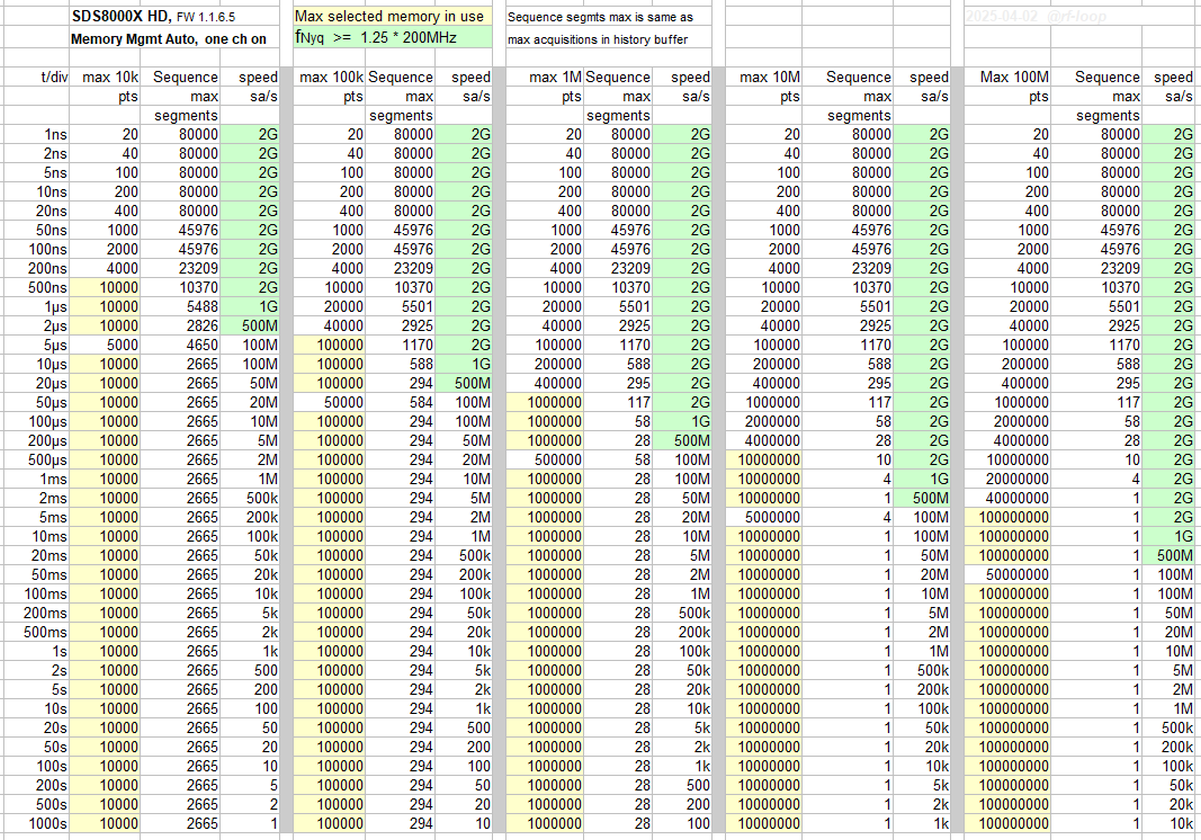Viewport: 1201px width, 840px height.
Task: Select the 'max 100k' column header
Action: point(331,77)
